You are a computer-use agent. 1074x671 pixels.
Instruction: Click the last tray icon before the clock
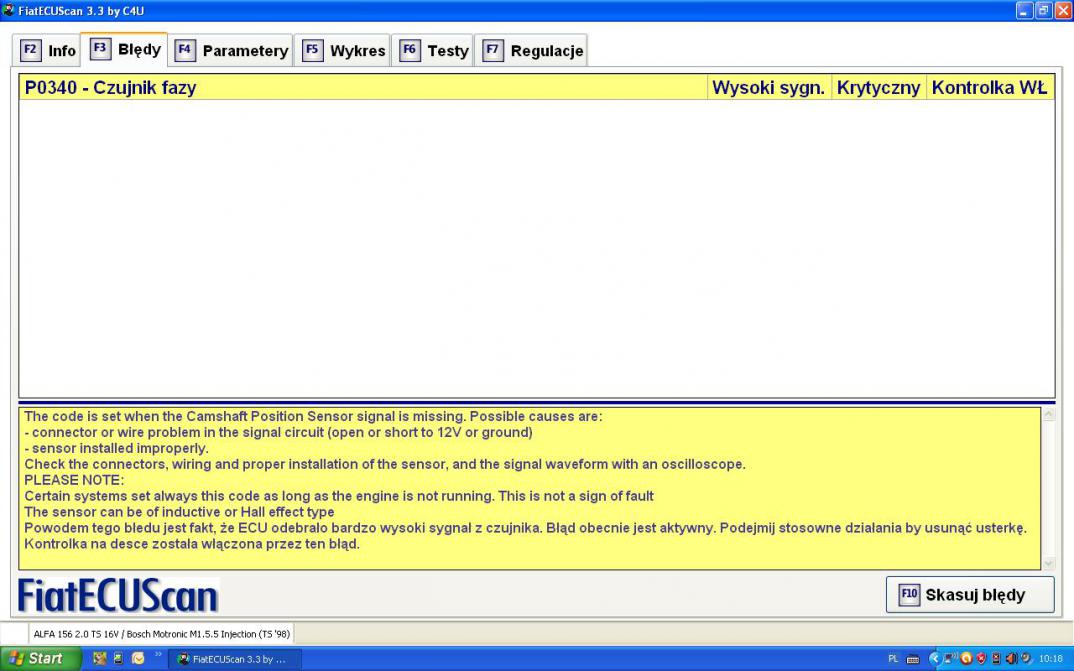[1027, 659]
